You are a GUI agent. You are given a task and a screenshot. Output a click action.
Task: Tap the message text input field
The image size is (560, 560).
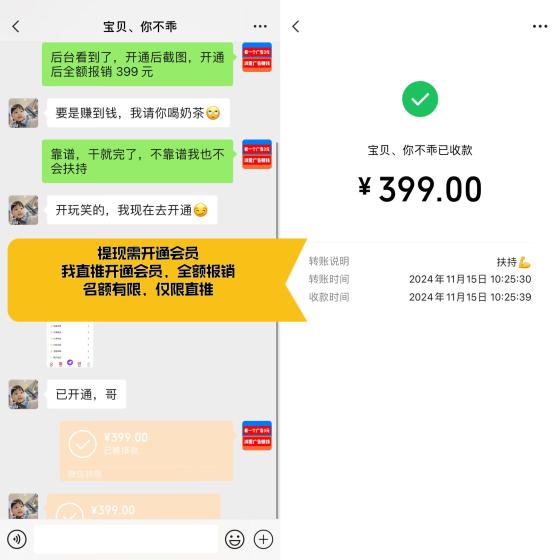coord(126,539)
